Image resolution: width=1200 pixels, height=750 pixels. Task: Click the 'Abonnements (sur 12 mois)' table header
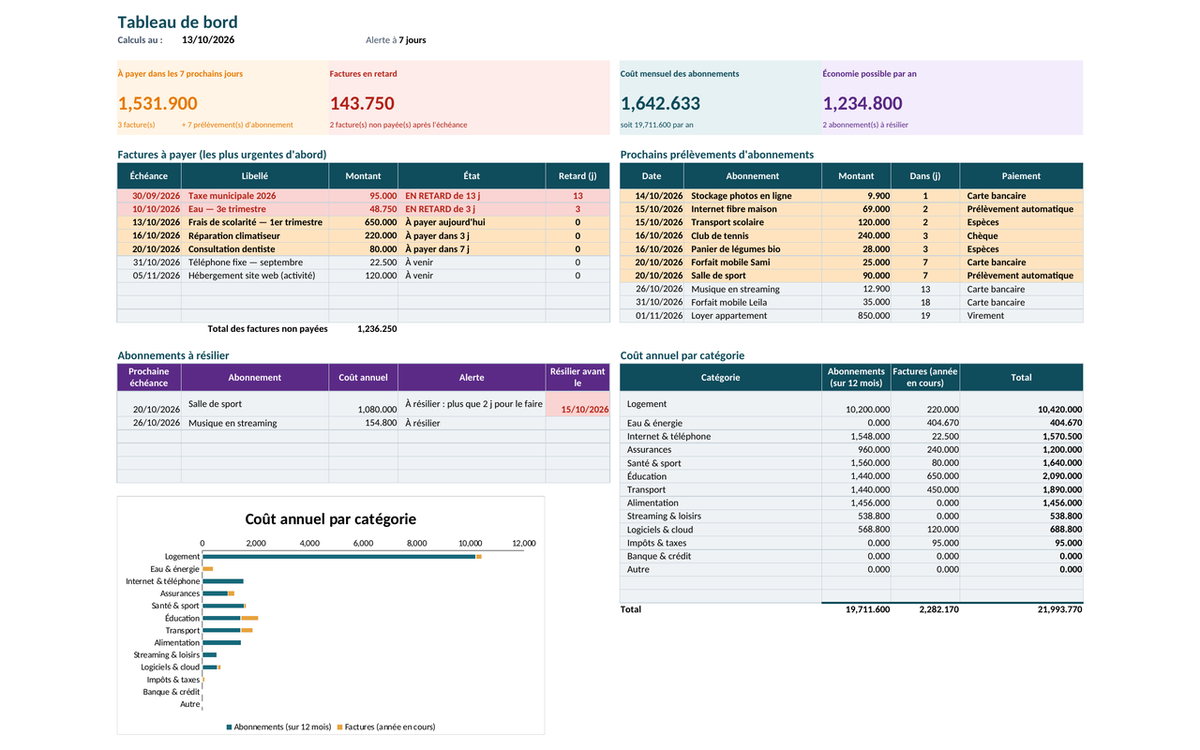coord(856,377)
